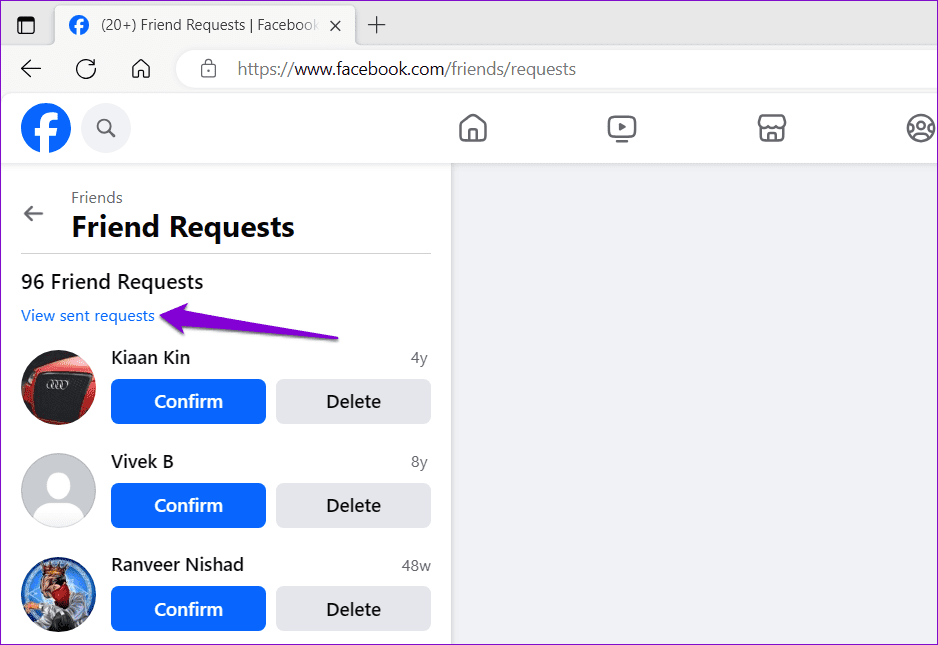
Task: Open the tab actions menu icon
Action: pyautogui.click(x=26, y=25)
